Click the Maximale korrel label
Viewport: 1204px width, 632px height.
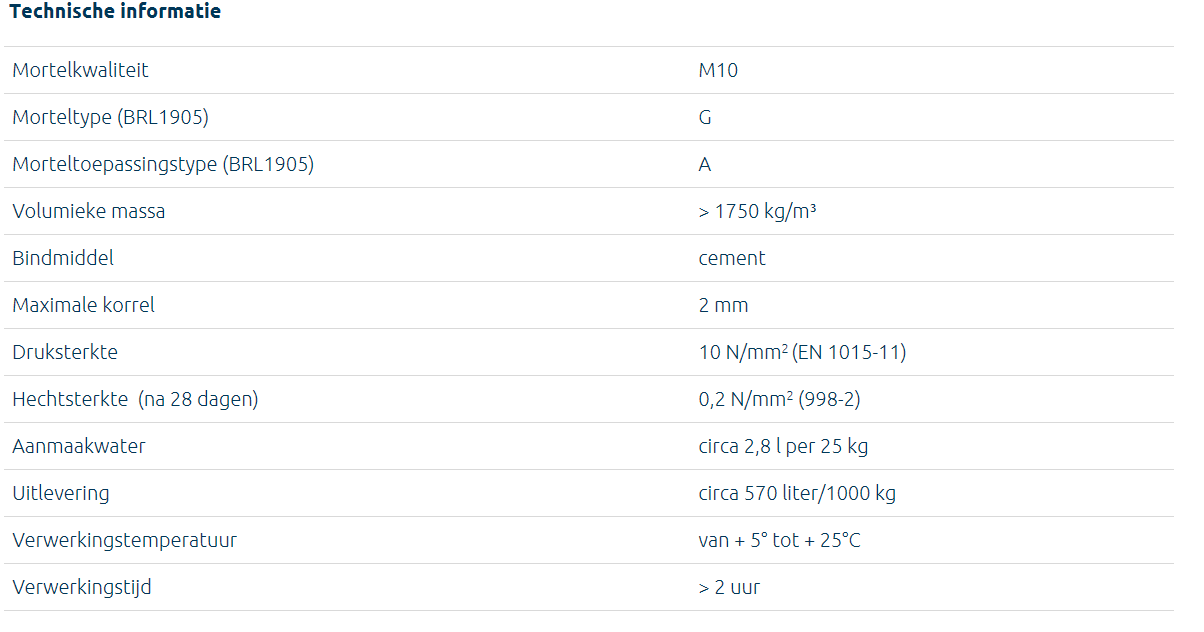84,306
